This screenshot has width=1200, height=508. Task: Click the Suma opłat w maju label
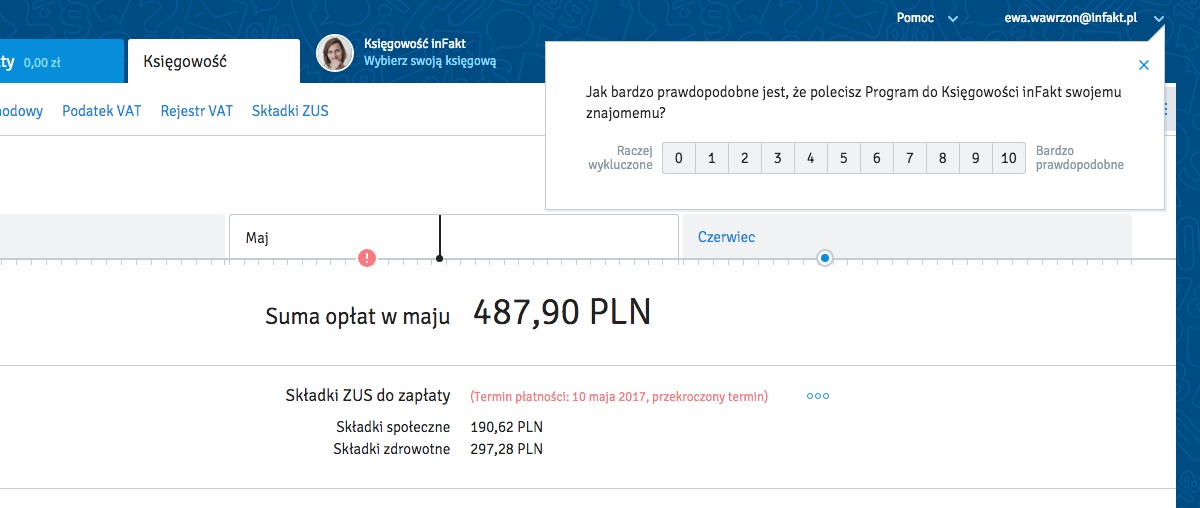click(x=357, y=317)
